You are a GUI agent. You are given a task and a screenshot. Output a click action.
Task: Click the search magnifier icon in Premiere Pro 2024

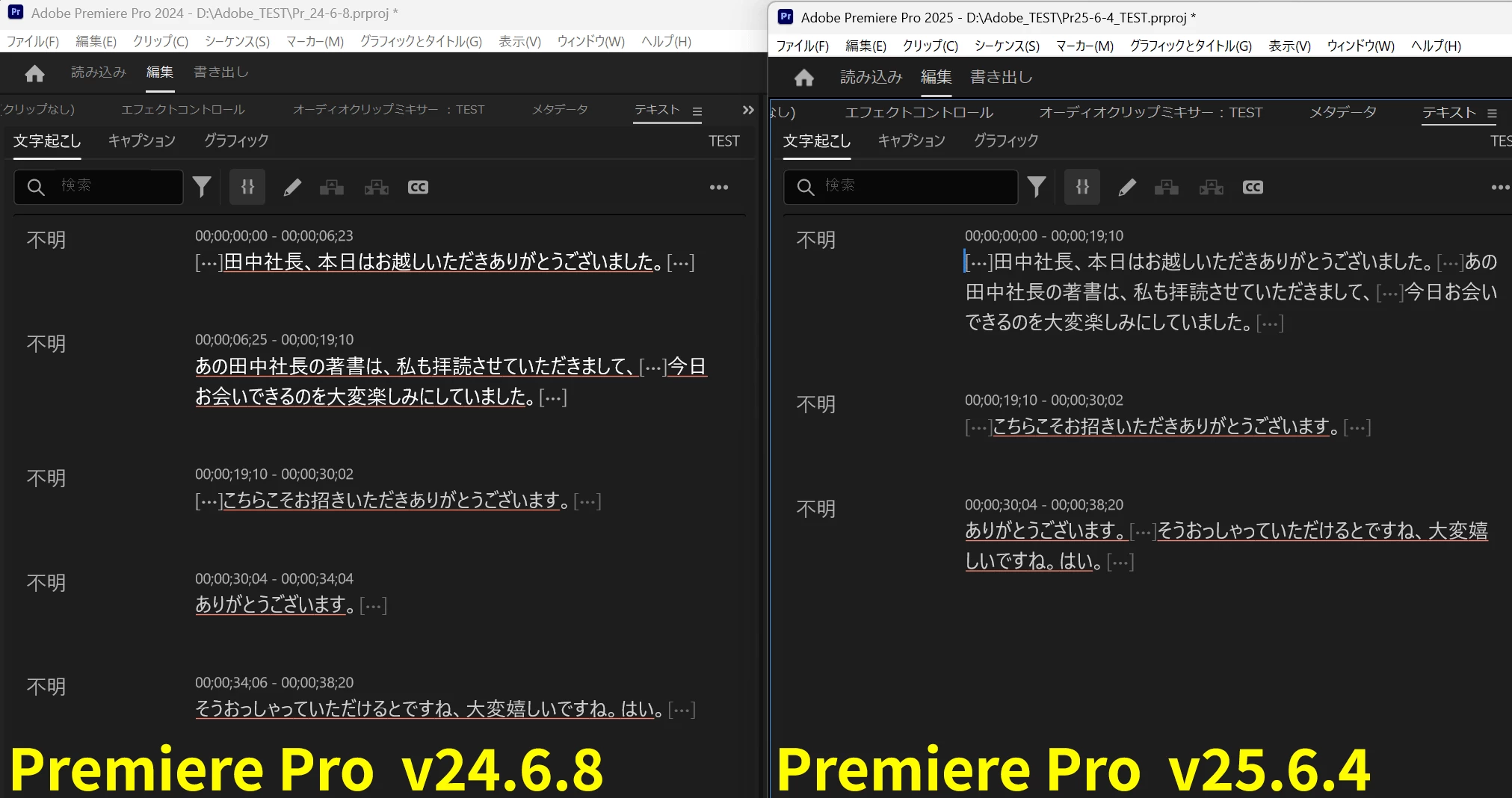36,187
